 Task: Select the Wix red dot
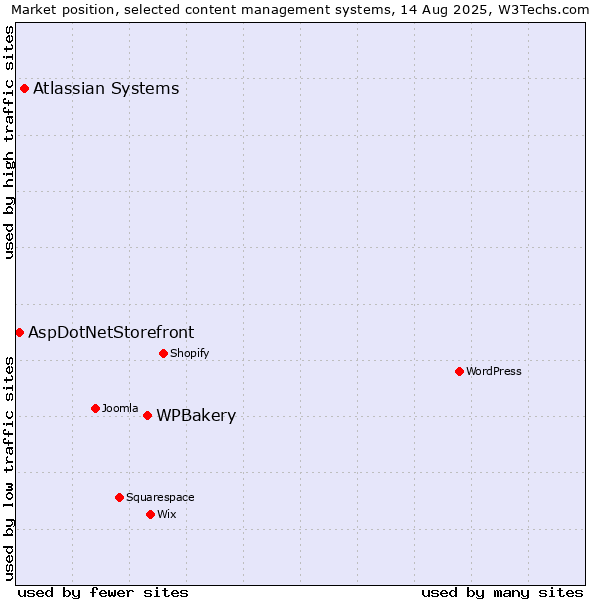150,515
